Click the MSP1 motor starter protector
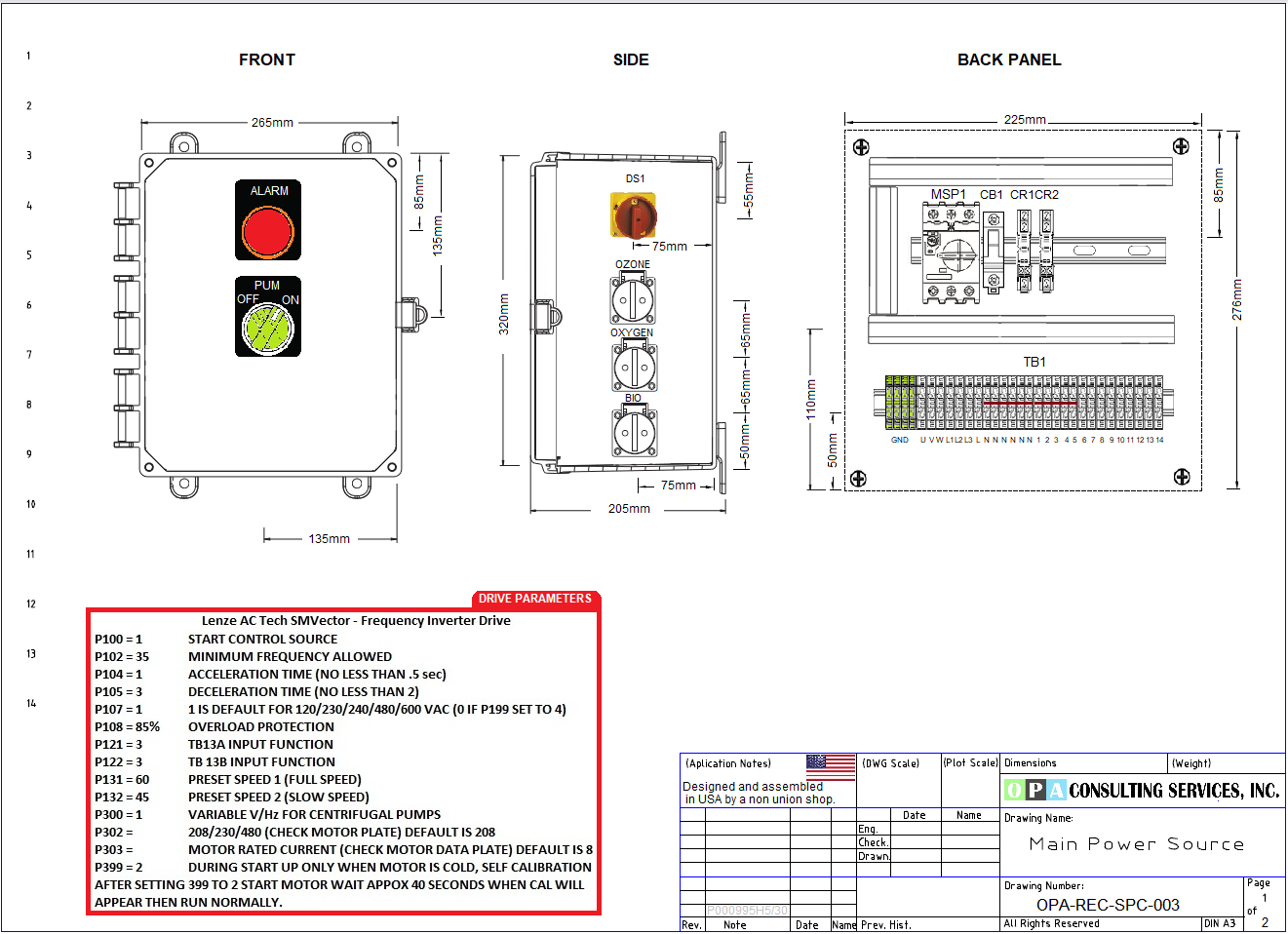The height and width of the screenshot is (934, 1288). click(950, 253)
